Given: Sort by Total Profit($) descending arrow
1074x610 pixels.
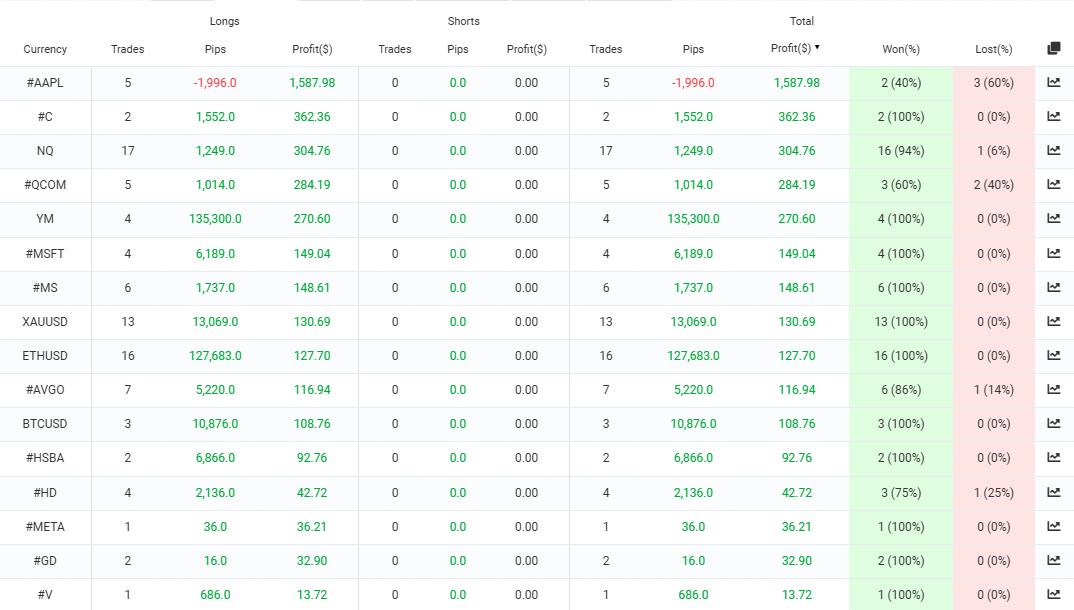Looking at the screenshot, I should tap(817, 47).
